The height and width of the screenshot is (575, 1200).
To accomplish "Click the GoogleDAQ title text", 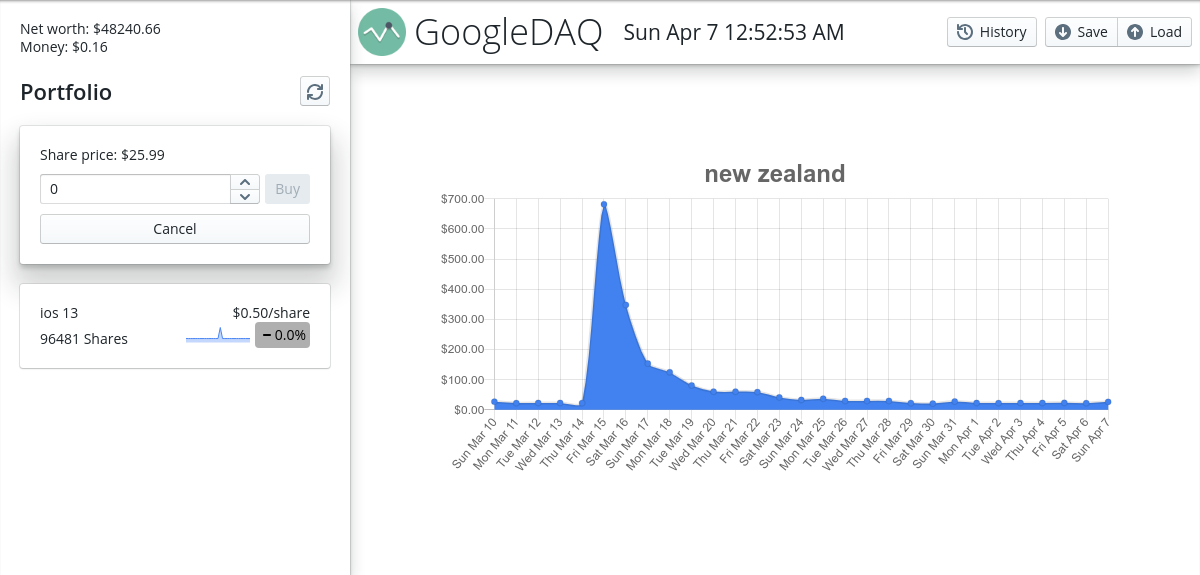I will pos(508,32).
